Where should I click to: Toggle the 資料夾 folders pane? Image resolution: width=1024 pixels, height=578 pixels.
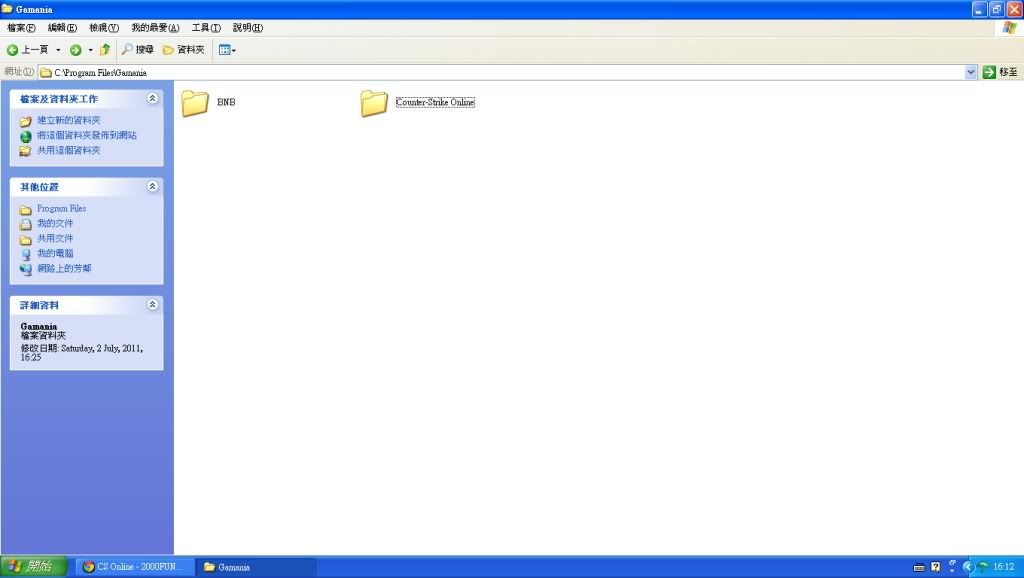pyautogui.click(x=184, y=50)
